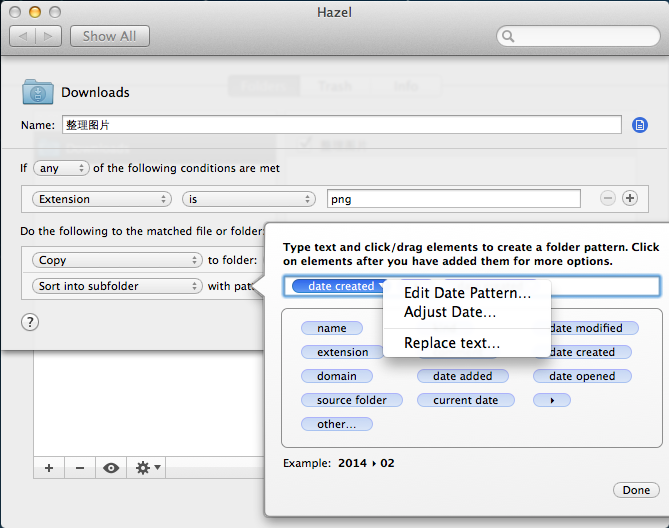The height and width of the screenshot is (528, 669).
Task: Click the extension token
Action: pos(342,352)
